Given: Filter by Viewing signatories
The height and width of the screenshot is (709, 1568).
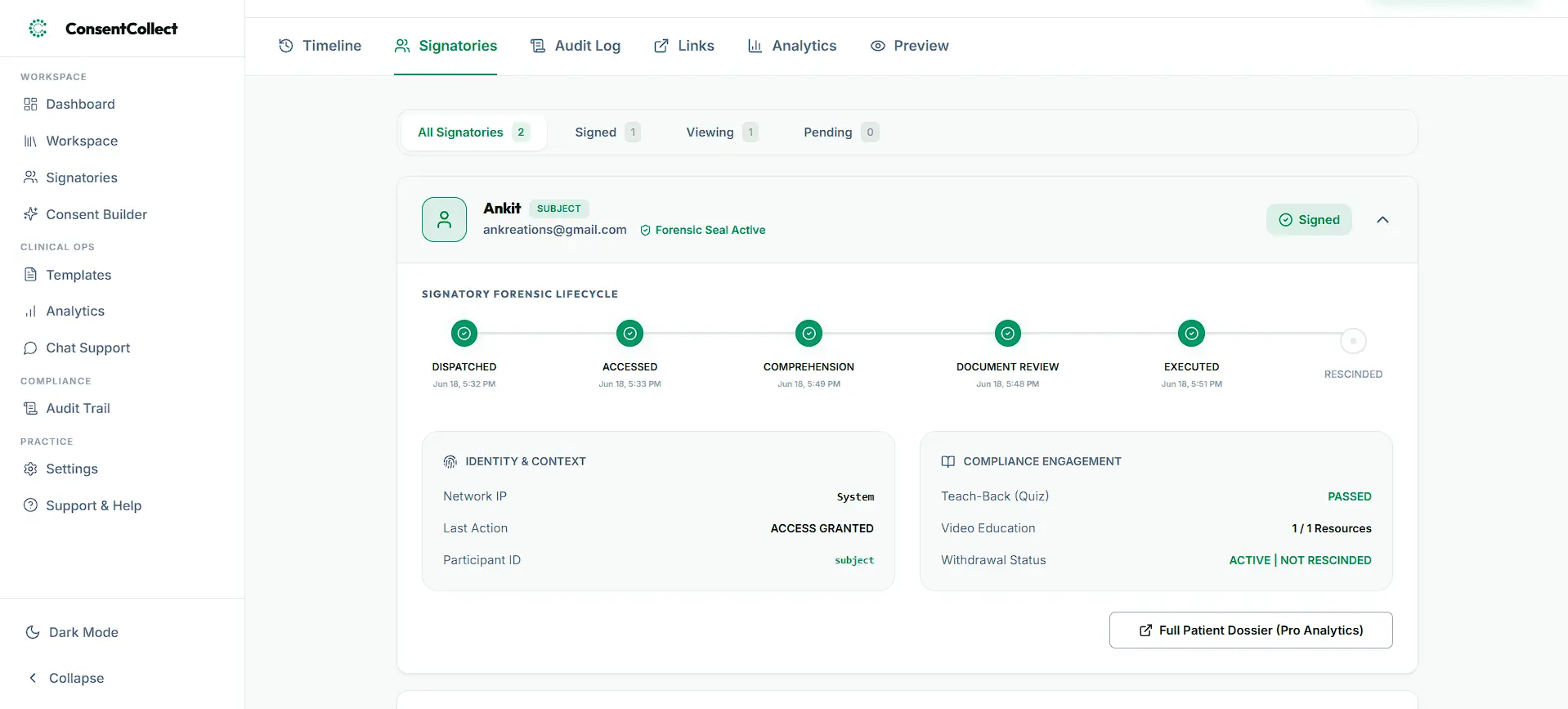Looking at the screenshot, I should [x=722, y=132].
